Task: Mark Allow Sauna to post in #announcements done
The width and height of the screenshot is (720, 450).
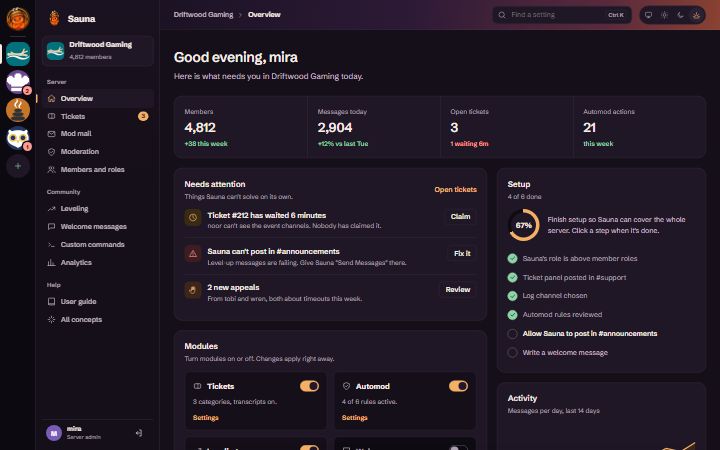Action: click(x=512, y=333)
